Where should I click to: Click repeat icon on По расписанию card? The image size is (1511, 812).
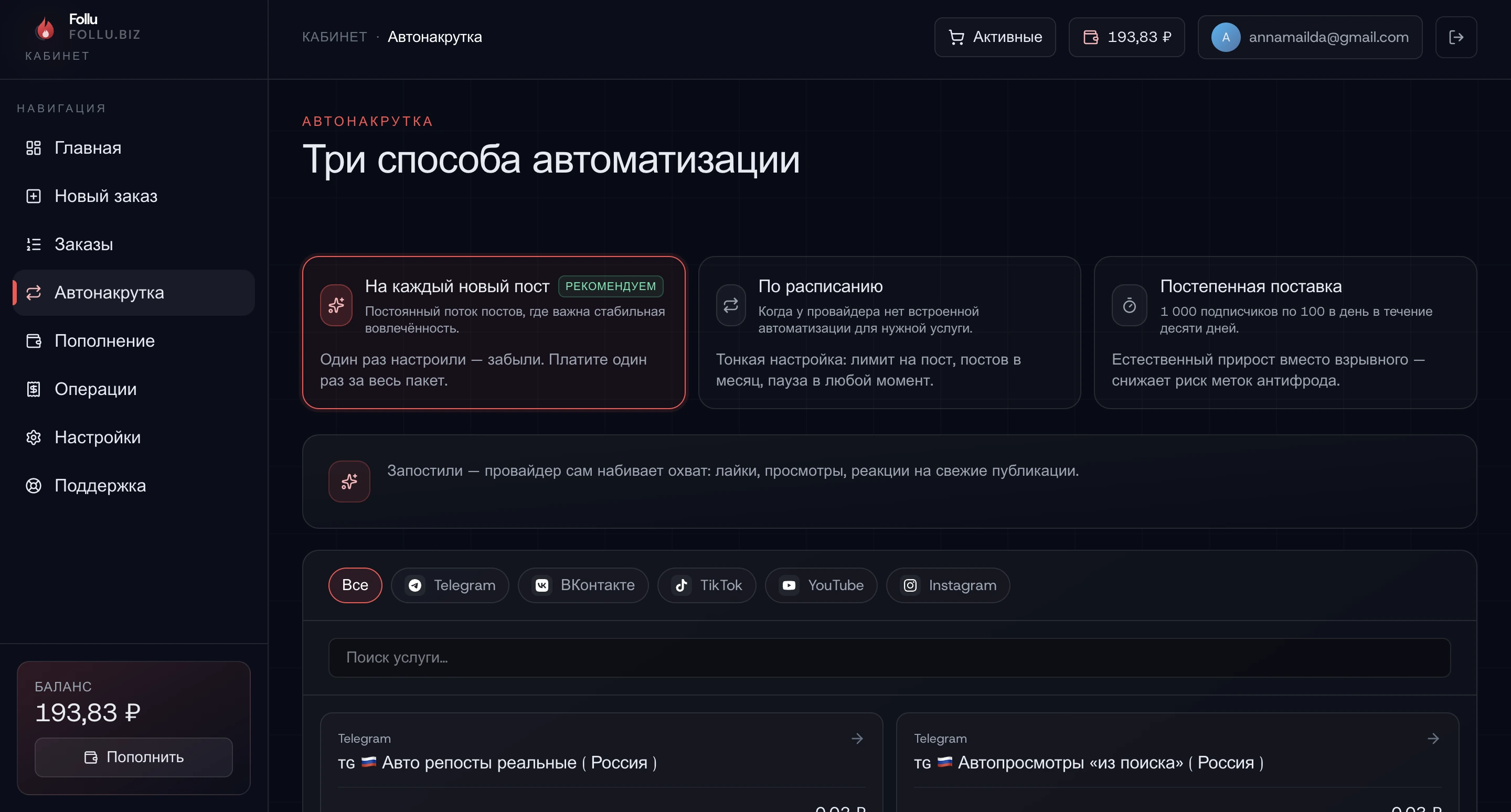pos(731,305)
